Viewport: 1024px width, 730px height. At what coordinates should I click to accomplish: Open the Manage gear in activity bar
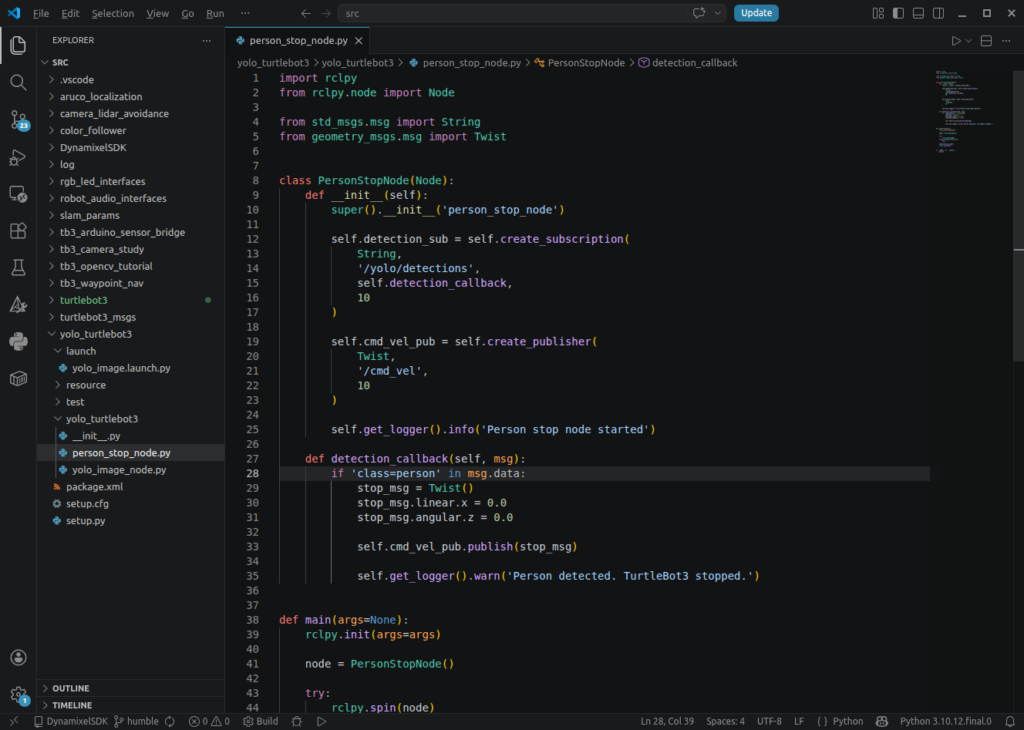click(18, 695)
